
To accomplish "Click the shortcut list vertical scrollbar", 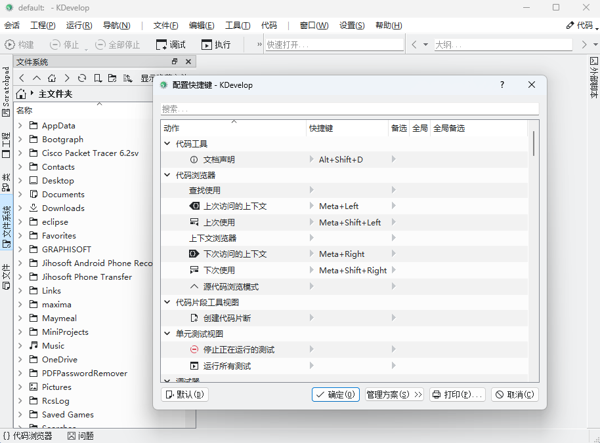I will point(534,145).
